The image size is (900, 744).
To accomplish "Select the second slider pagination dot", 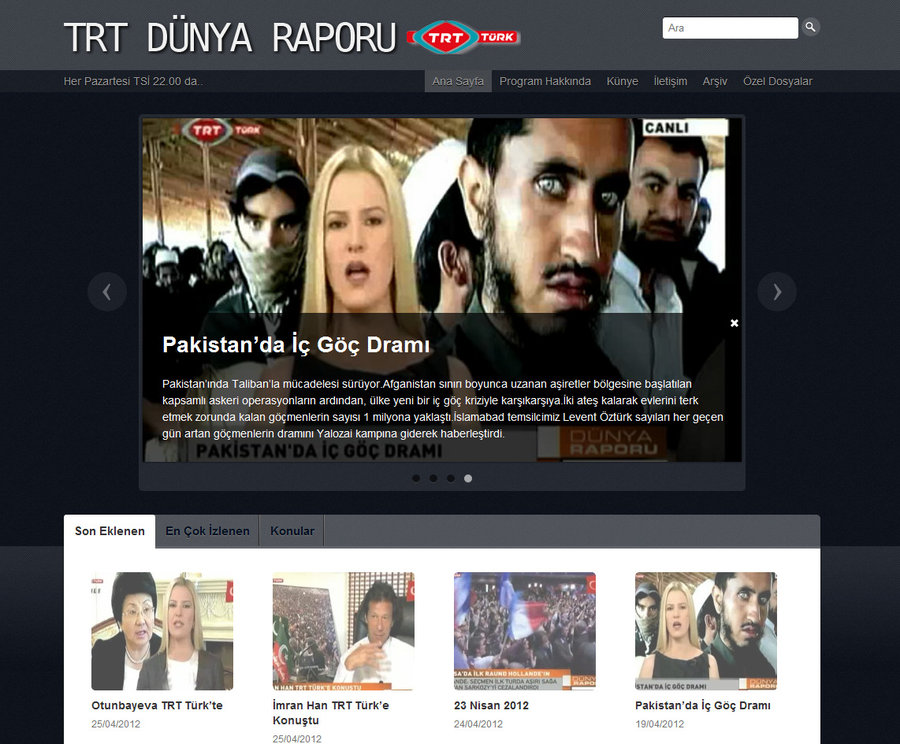I will point(433,478).
